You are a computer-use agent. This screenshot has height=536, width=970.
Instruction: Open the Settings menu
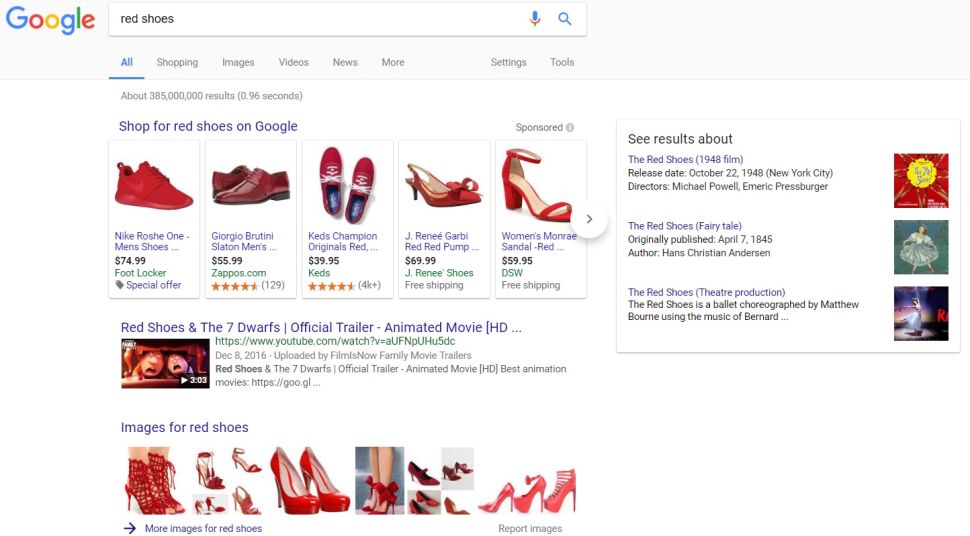pos(509,63)
